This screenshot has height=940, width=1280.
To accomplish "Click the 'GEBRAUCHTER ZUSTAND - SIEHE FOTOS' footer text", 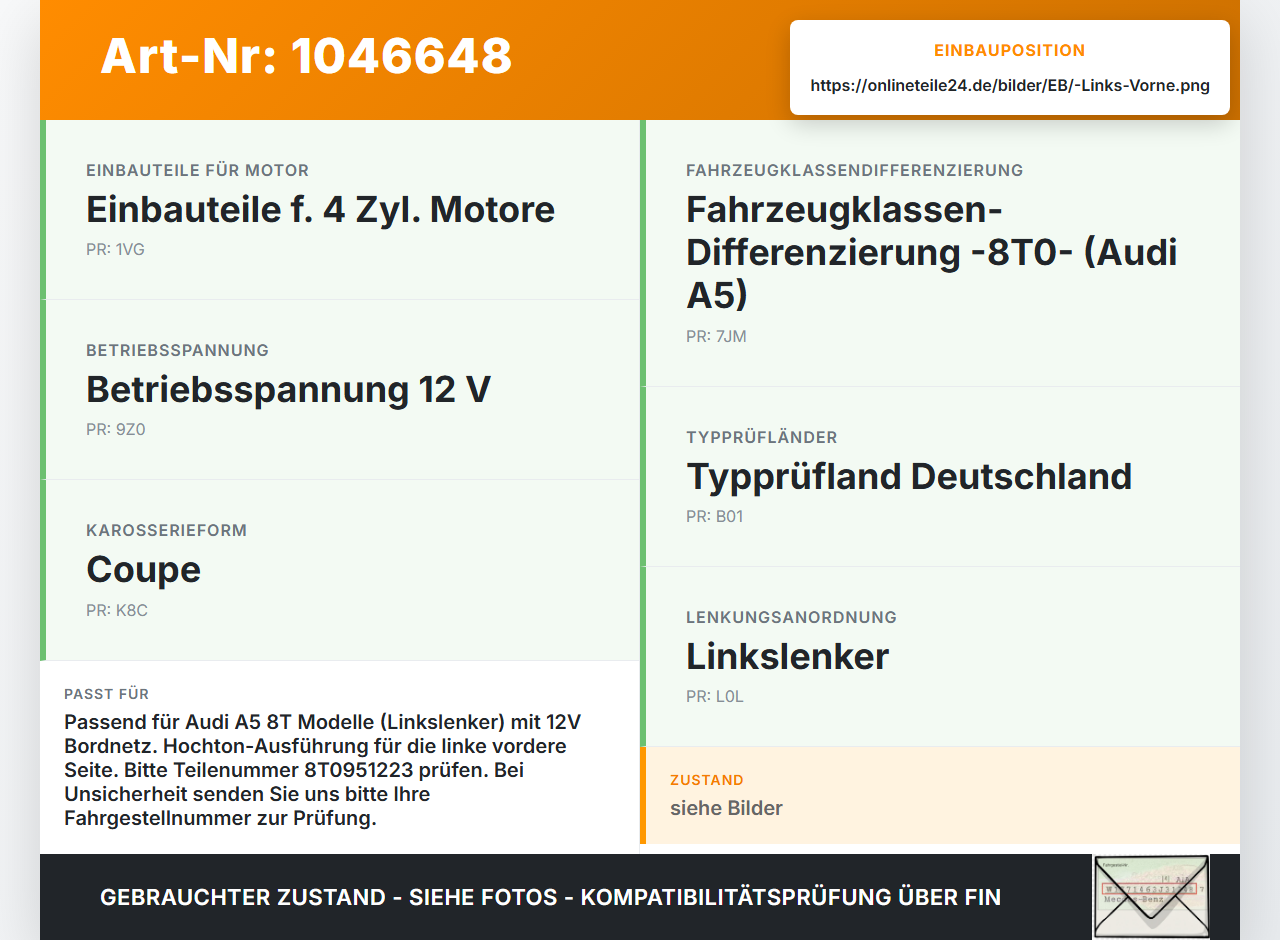I will click(x=550, y=897).
